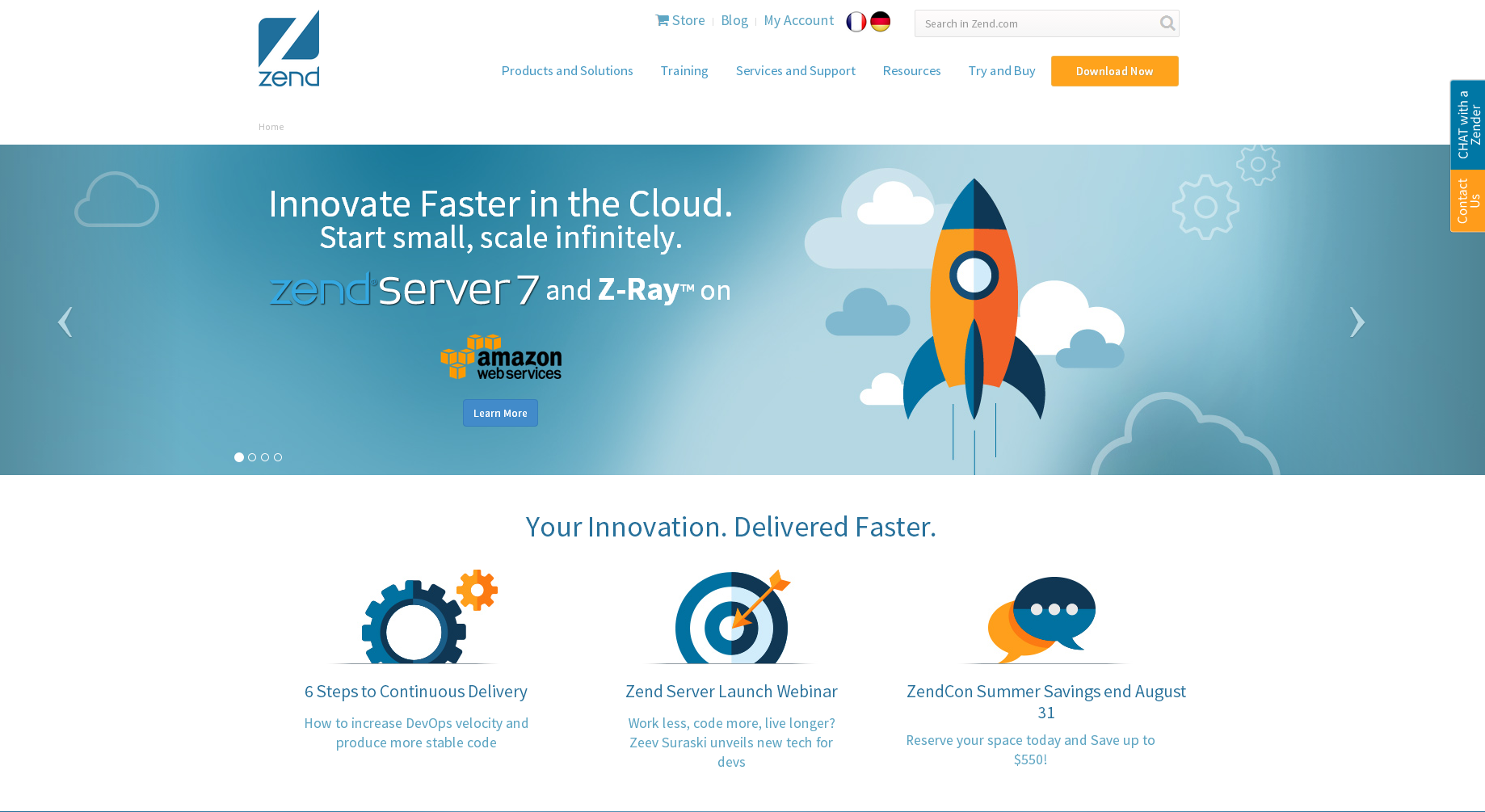This screenshot has height=812, width=1485.
Task: Click 'Your Innovation. Delivered Faster.' heading
Action: [x=731, y=527]
